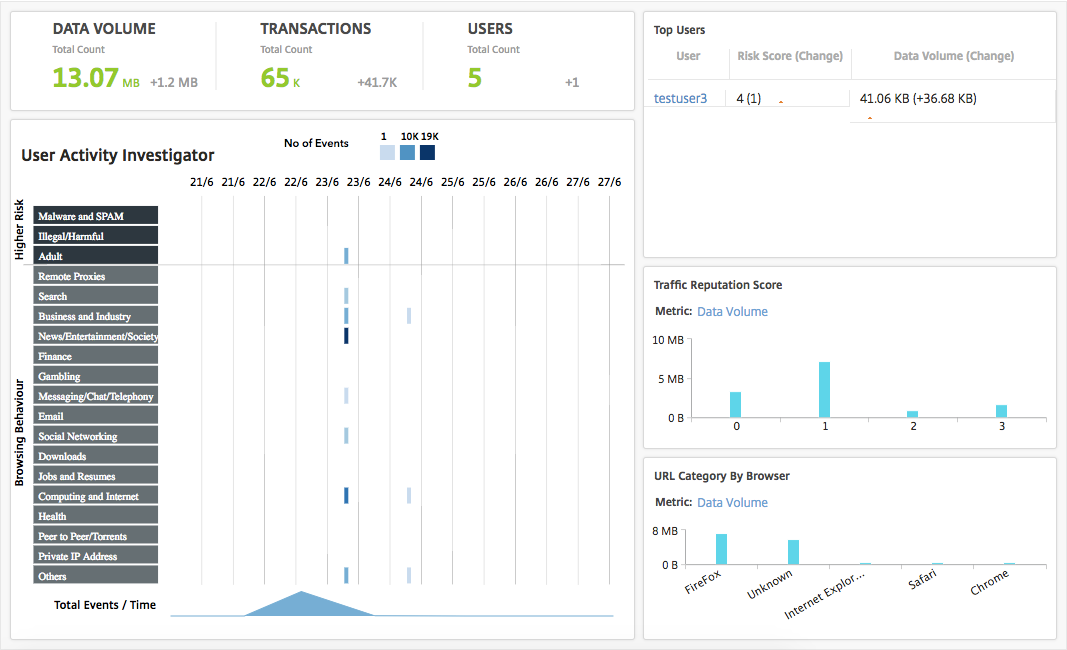Select the Malware and SPAM category row
This screenshot has width=1067, height=650.
(95, 216)
